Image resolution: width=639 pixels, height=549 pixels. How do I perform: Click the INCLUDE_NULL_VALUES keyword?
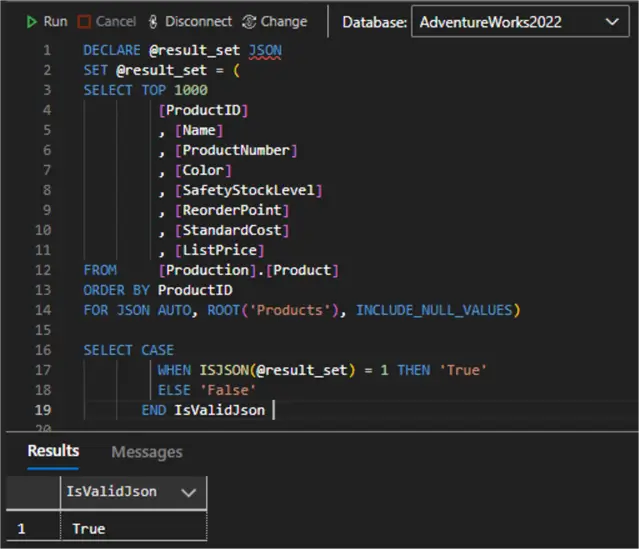[434, 310]
